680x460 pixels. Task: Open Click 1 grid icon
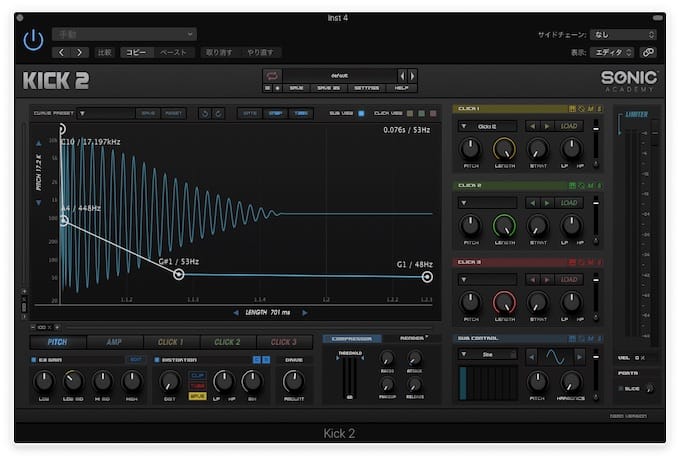pyautogui.click(x=572, y=109)
